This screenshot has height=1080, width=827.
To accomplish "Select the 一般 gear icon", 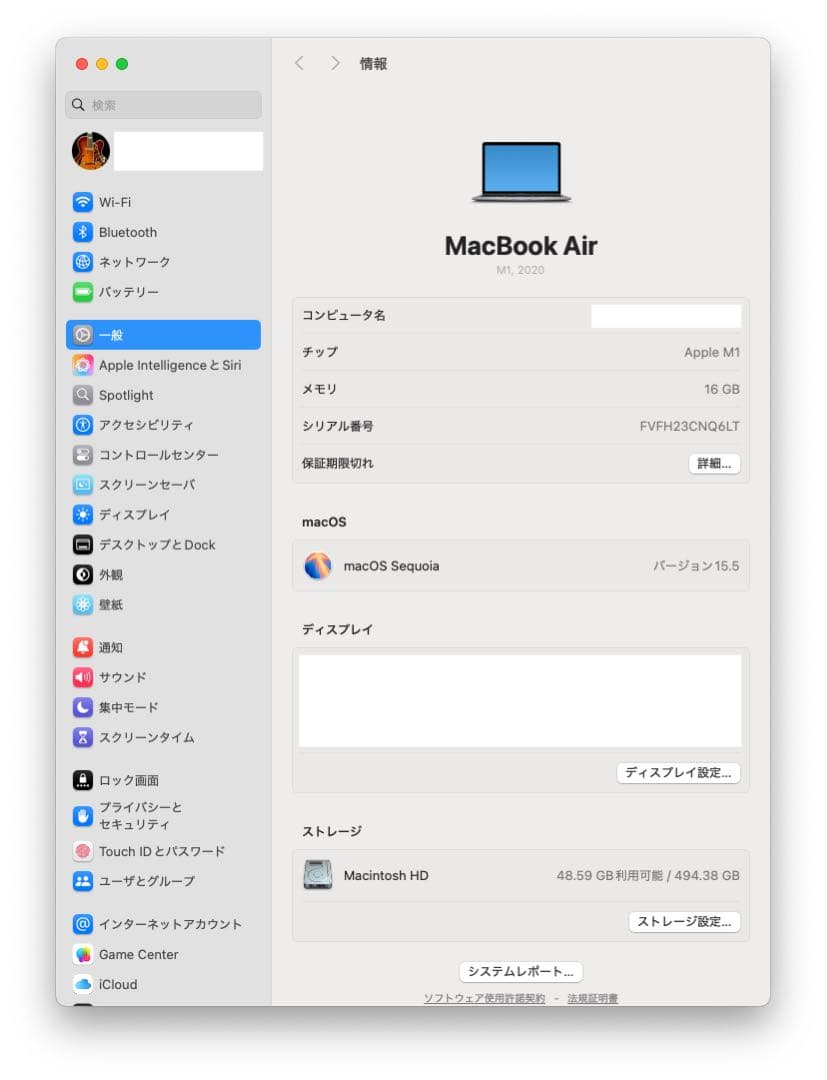I will point(83,335).
